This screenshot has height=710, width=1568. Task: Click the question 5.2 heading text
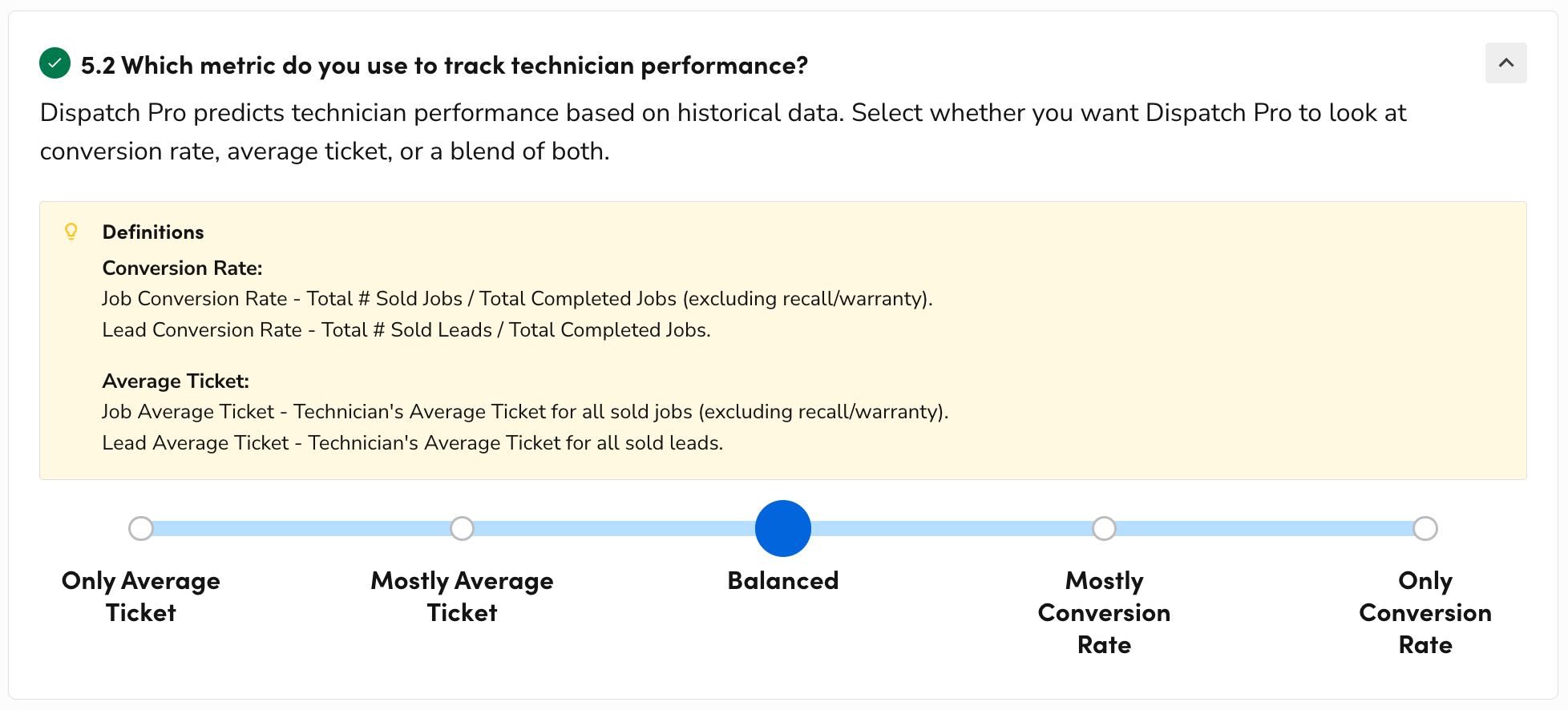coord(443,65)
